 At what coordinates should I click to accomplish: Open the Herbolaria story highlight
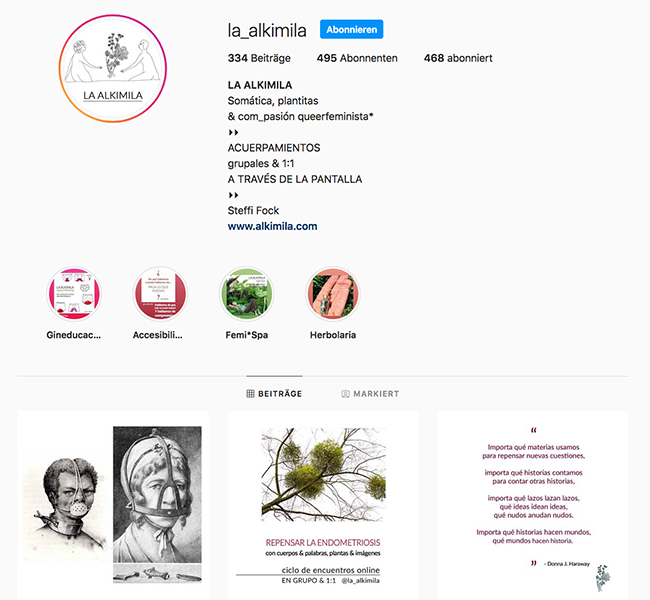pyautogui.click(x=332, y=294)
